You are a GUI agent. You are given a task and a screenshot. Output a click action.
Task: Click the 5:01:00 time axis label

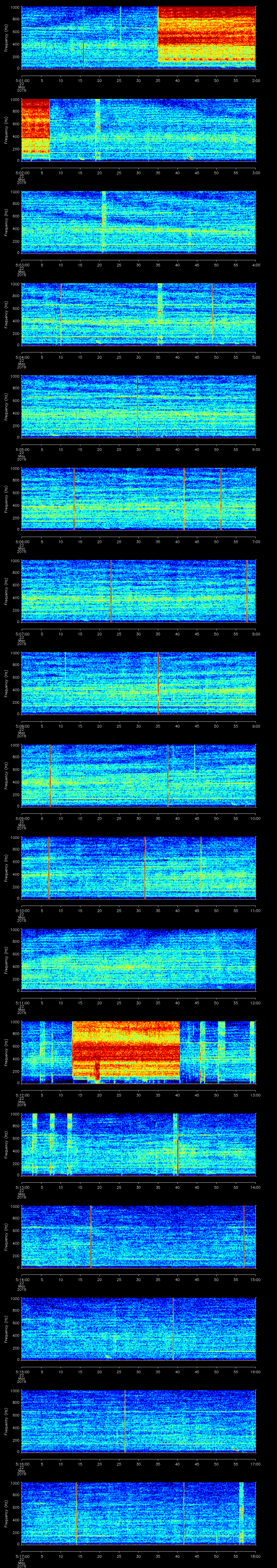22,80
